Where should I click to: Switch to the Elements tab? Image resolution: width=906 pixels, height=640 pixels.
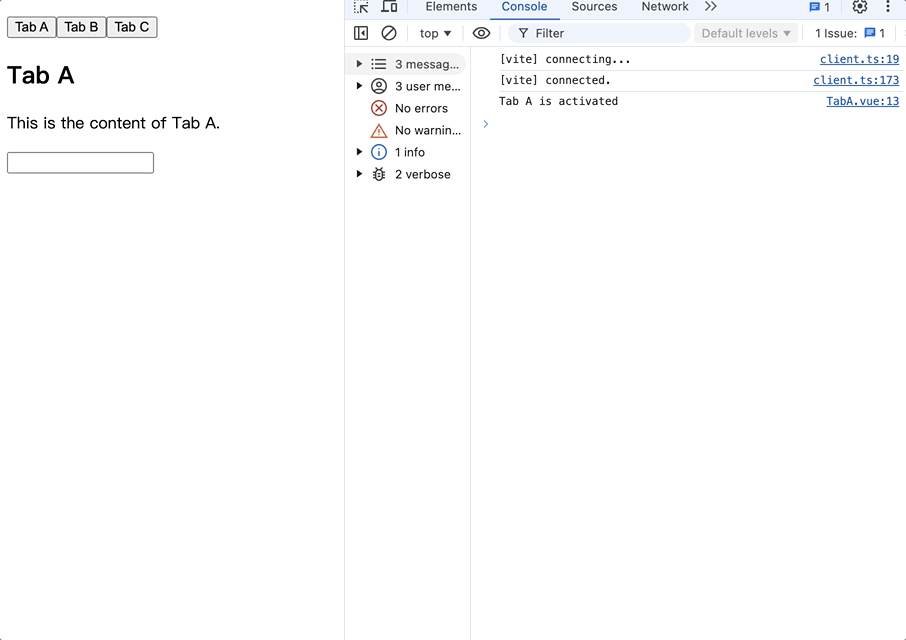tap(451, 7)
